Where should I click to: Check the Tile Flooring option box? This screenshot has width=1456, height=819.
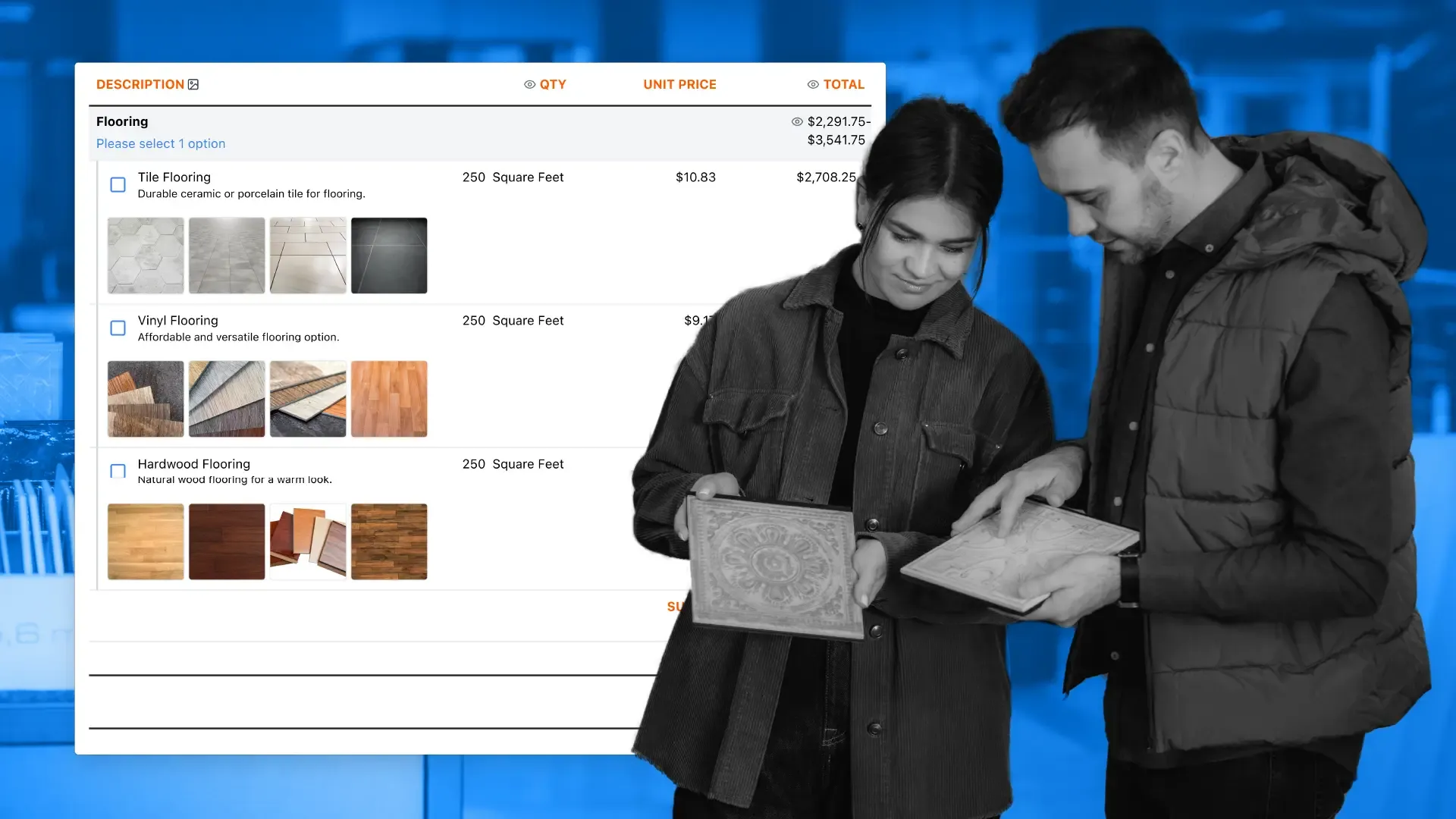pos(118,184)
